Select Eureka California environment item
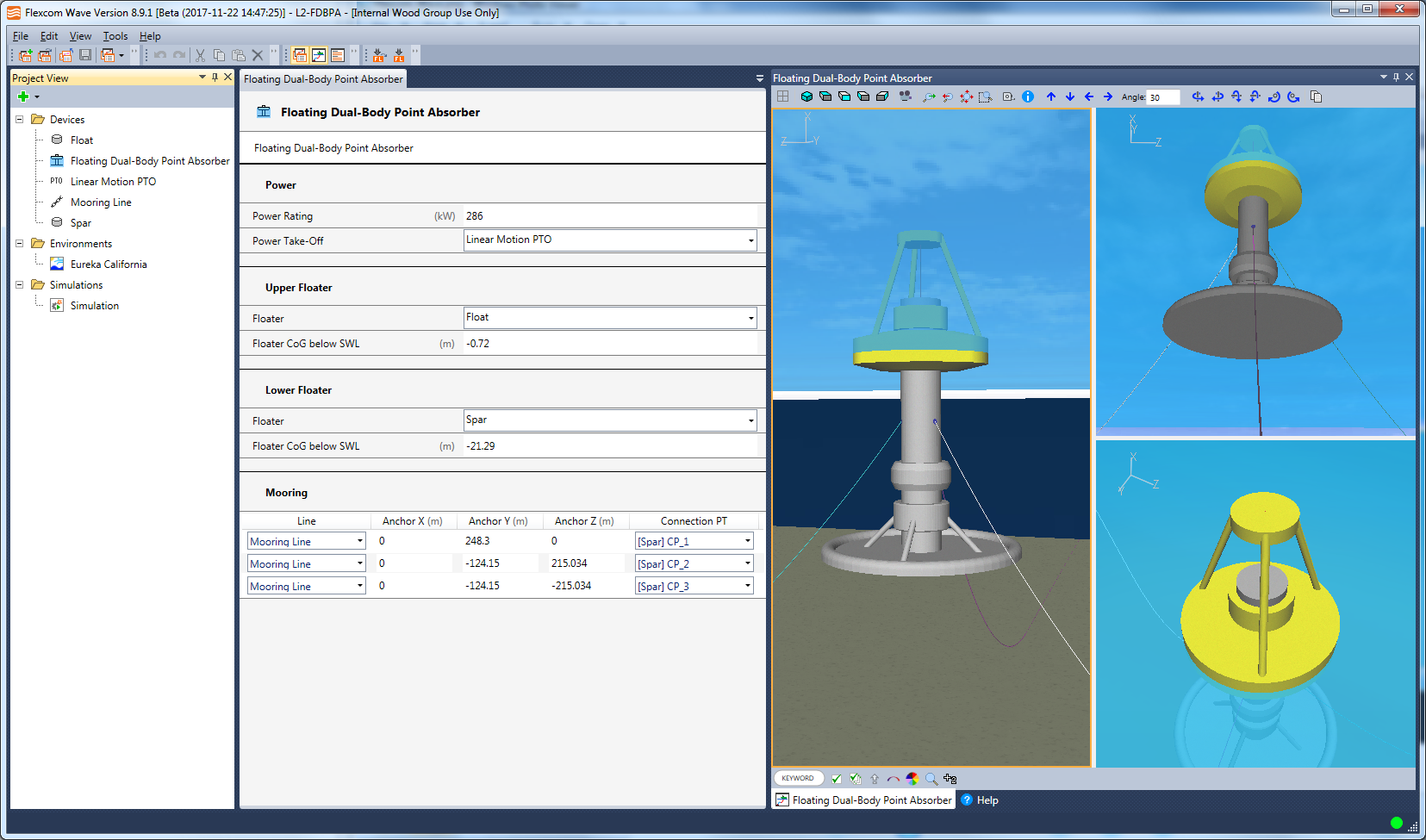The image size is (1426, 840). (109, 264)
